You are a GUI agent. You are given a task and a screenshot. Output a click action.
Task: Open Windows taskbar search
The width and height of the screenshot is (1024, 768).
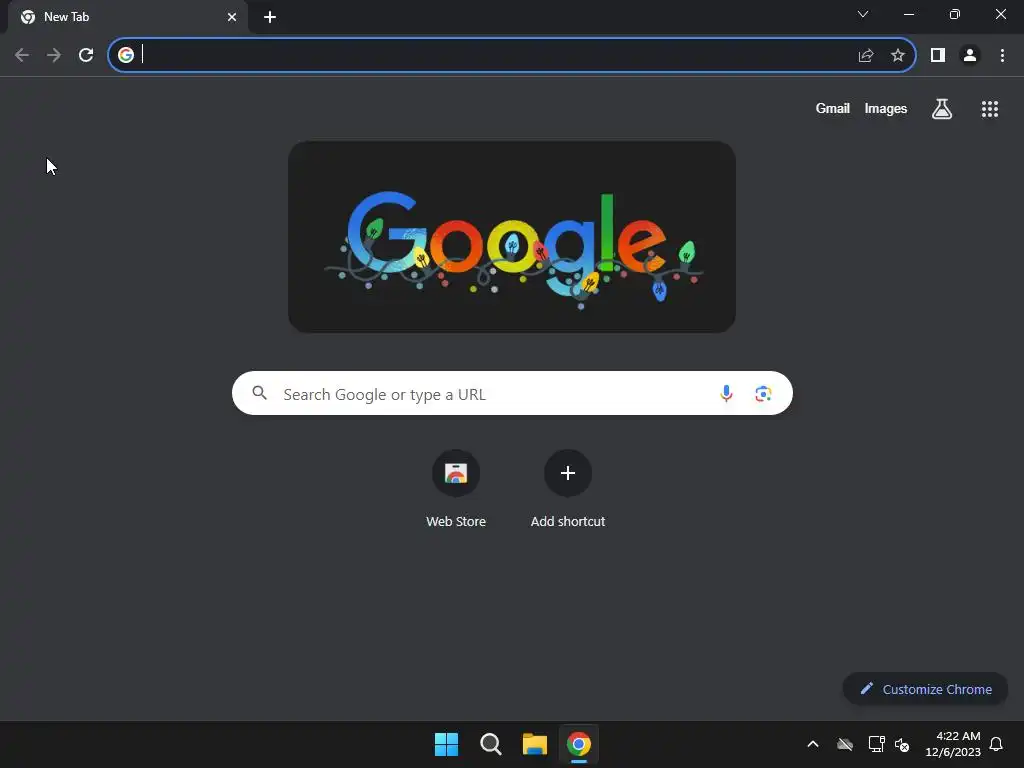click(x=490, y=744)
